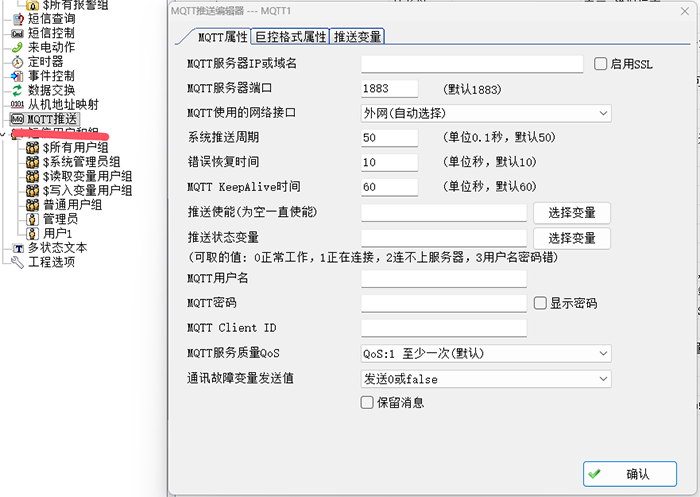The image size is (700, 497).
Task: Toggle the 显示密码 checkbox
Action: click(x=540, y=303)
